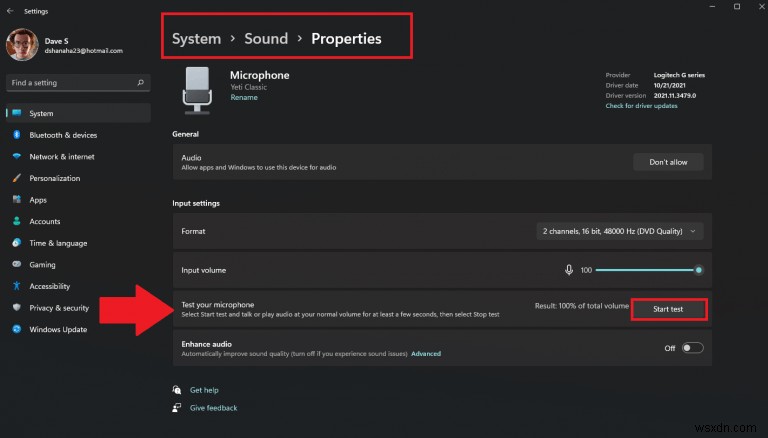Open Bluetooth & devices icon
The width and height of the screenshot is (768, 438).
(x=18, y=135)
